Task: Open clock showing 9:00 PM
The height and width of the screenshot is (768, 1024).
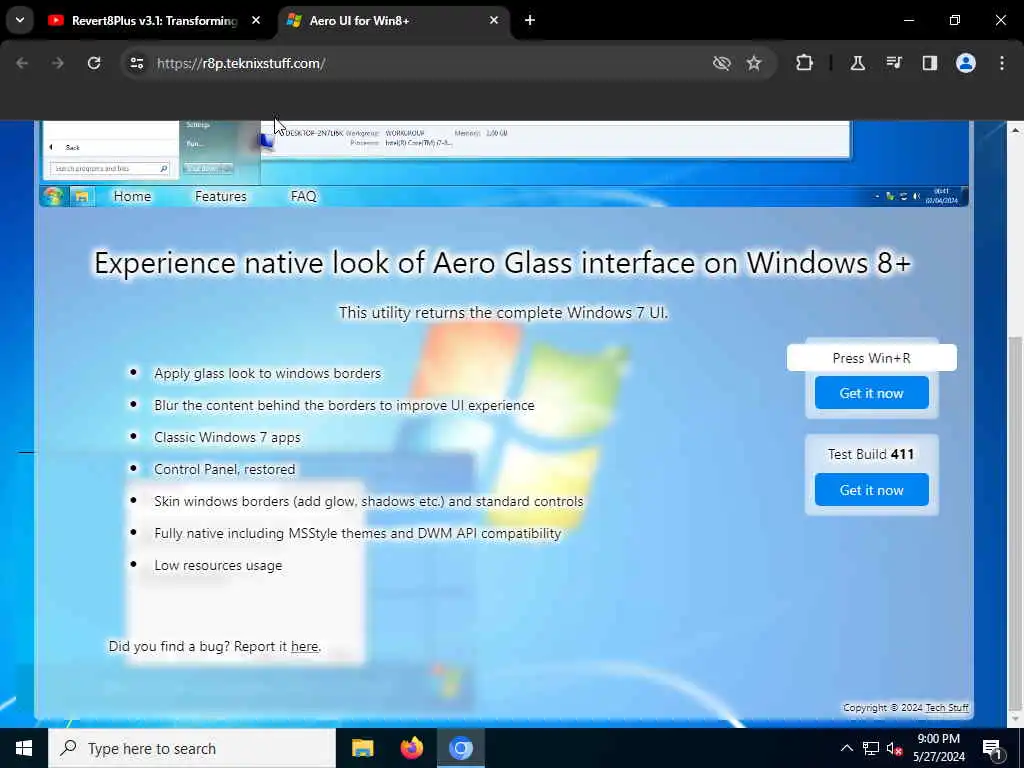Action: (x=938, y=748)
